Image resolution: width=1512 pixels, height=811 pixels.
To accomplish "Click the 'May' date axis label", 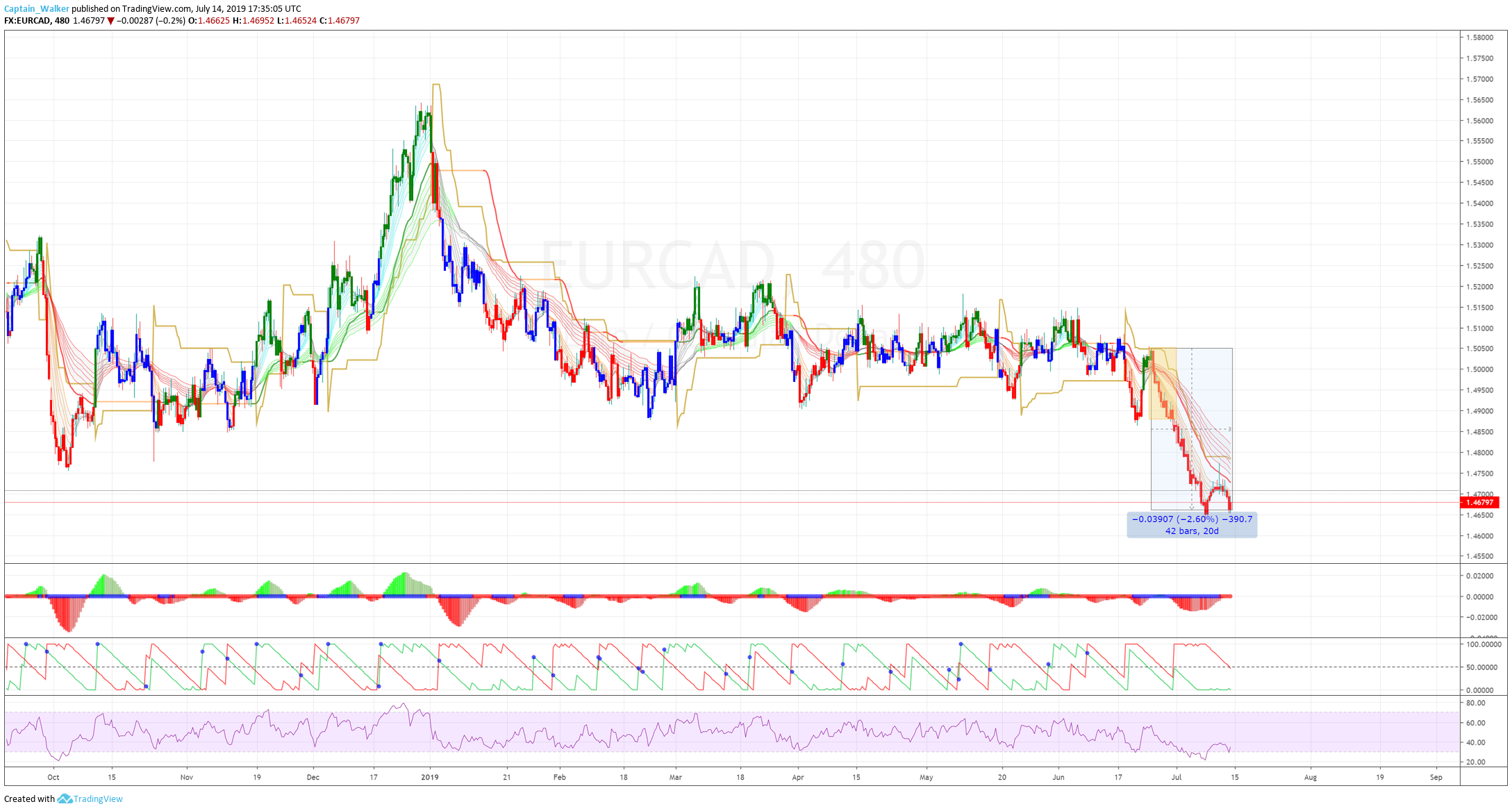I will coord(927,778).
